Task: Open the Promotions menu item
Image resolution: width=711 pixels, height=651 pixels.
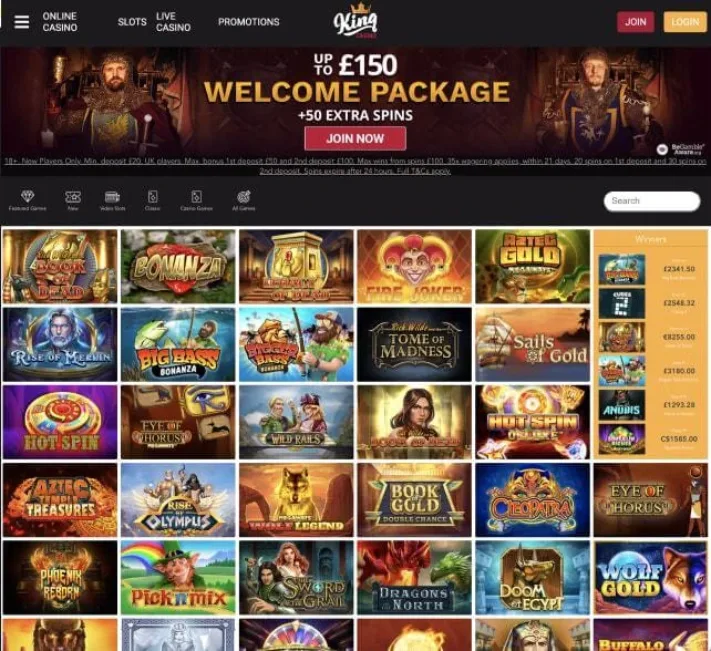Action: click(x=248, y=22)
